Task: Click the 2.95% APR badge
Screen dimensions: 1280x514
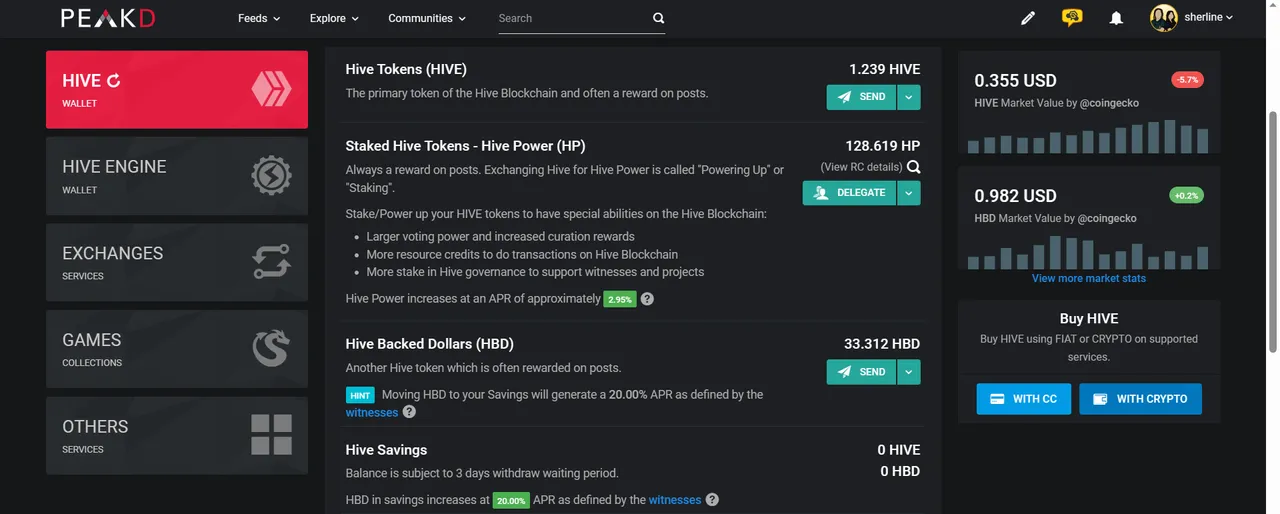Action: click(x=620, y=299)
